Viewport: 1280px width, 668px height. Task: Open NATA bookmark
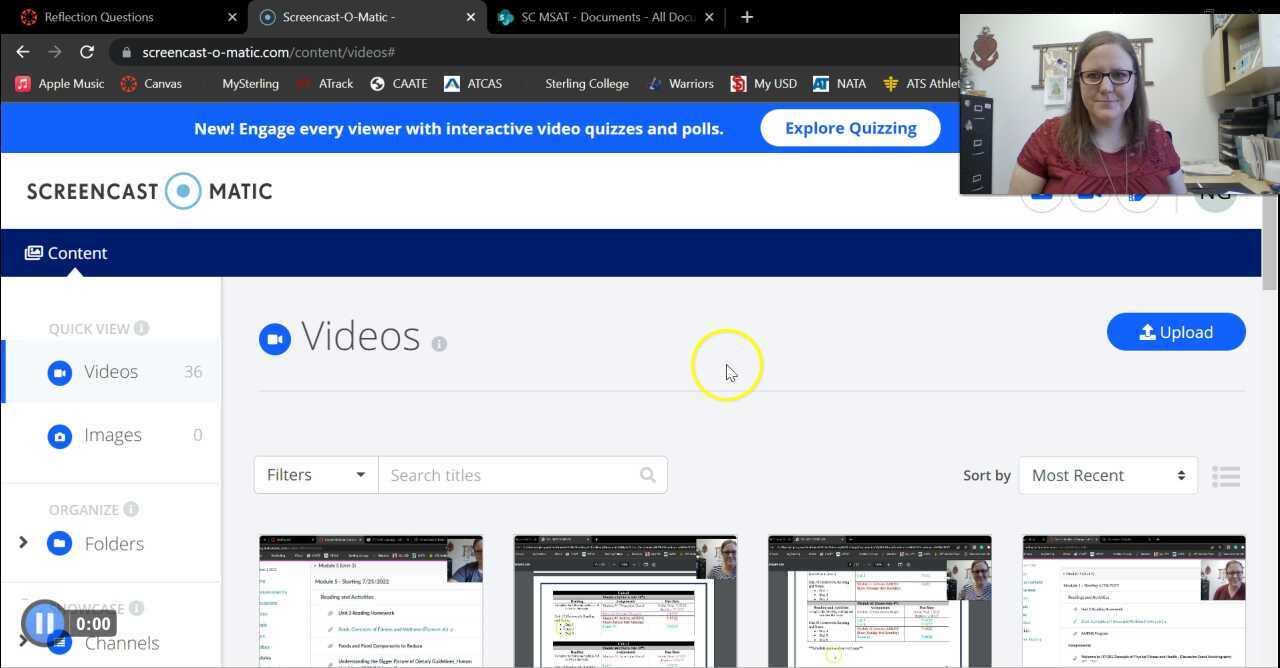839,84
